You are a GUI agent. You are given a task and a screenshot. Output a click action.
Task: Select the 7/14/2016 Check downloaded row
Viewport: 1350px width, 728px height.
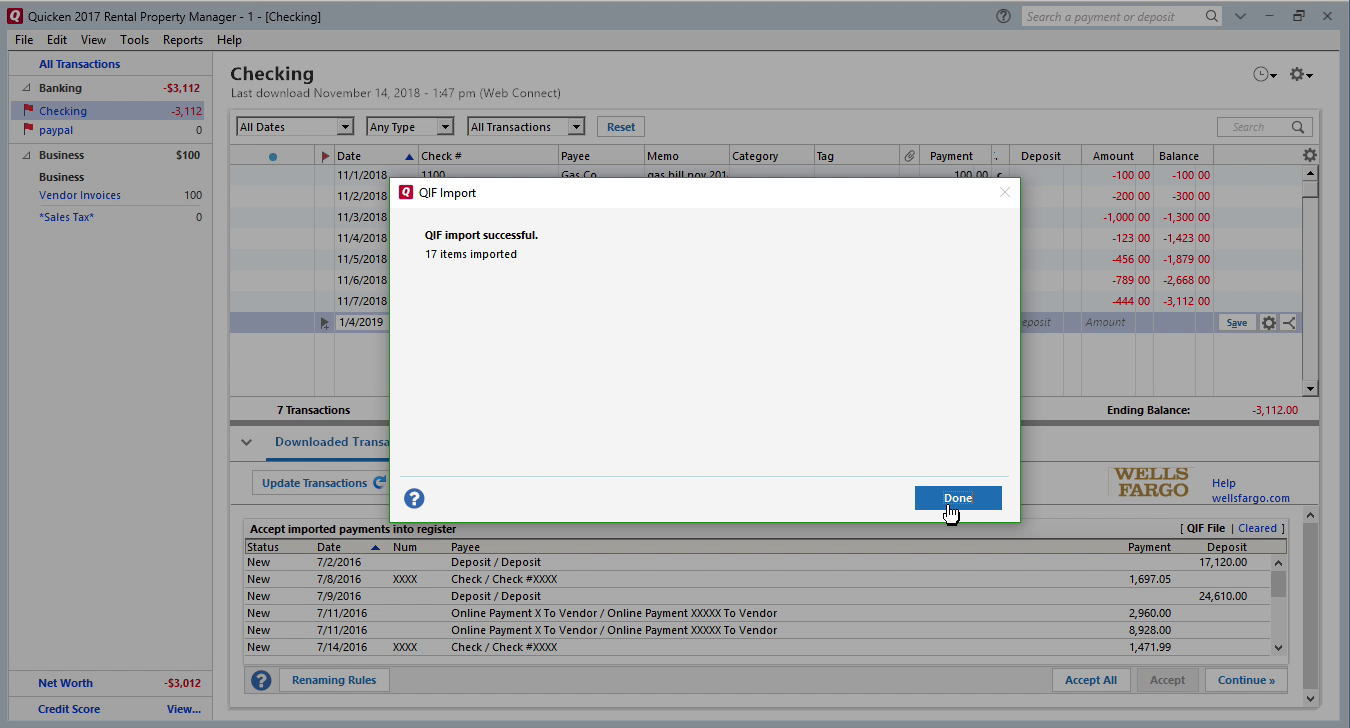(757, 647)
